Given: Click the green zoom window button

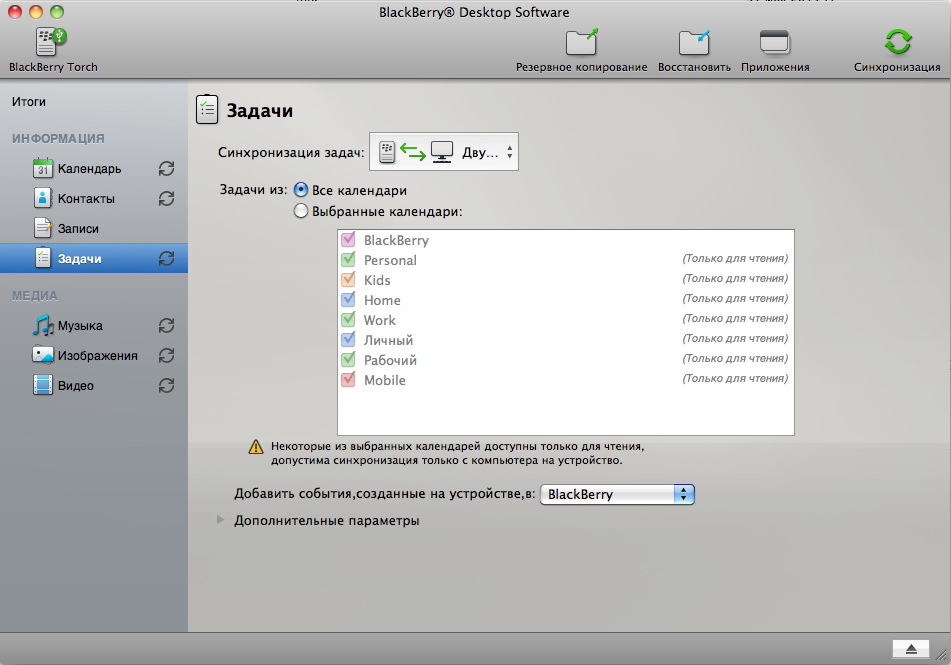Looking at the screenshot, I should [x=56, y=12].
